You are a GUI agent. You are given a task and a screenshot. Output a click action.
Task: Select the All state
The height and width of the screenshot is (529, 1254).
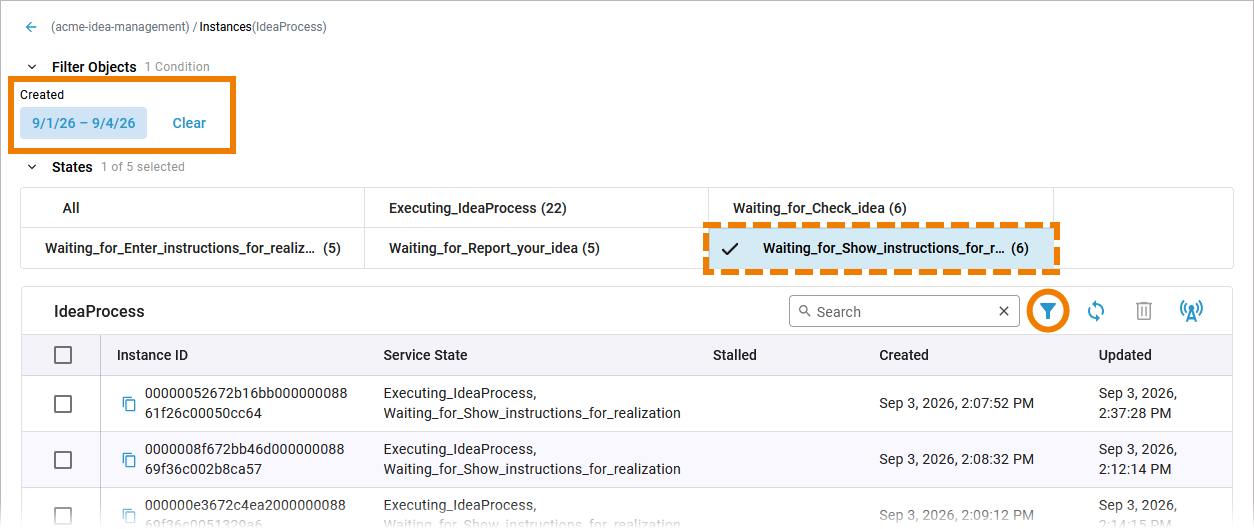pyautogui.click(x=192, y=208)
